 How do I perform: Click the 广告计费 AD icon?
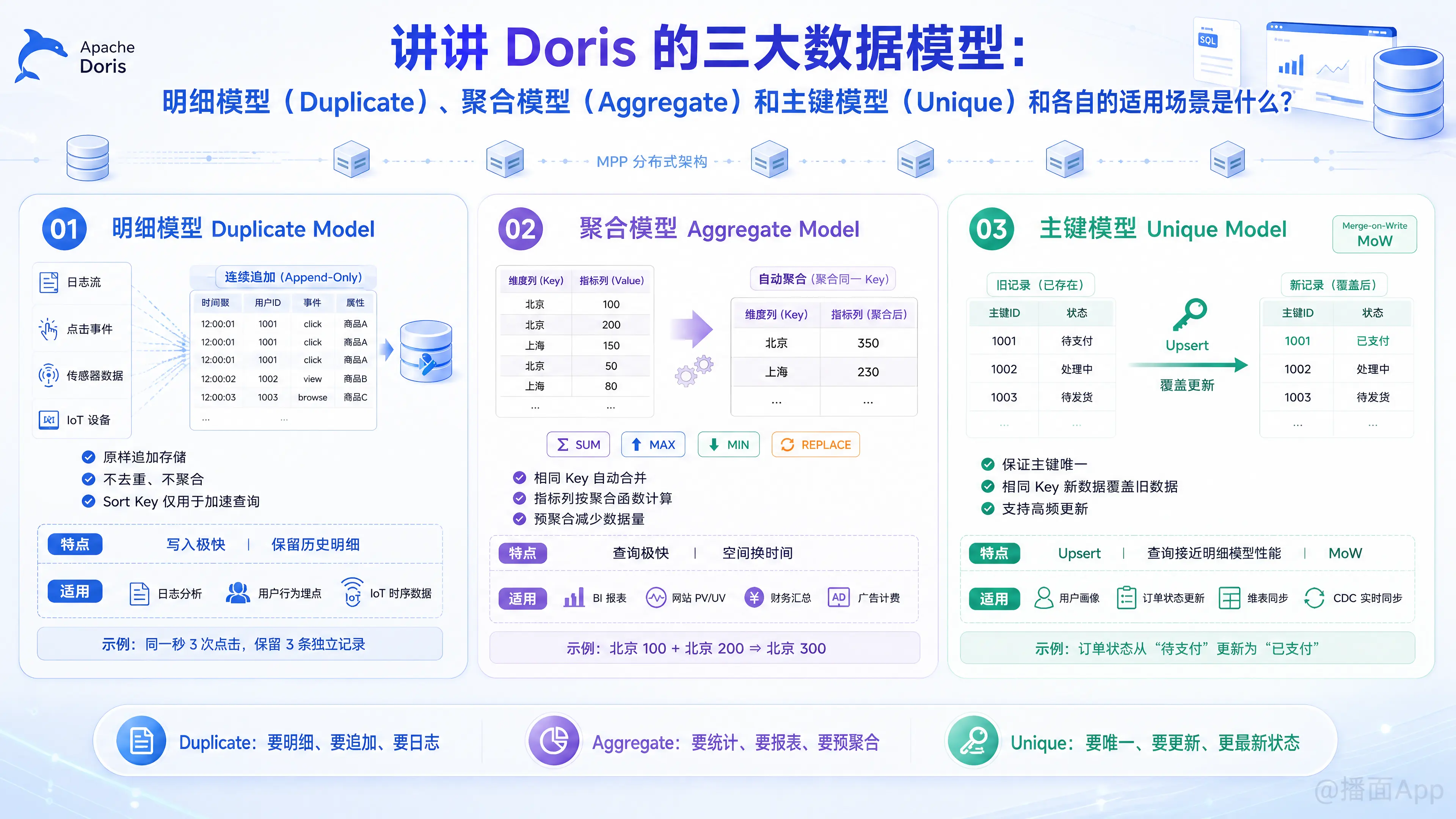839,598
